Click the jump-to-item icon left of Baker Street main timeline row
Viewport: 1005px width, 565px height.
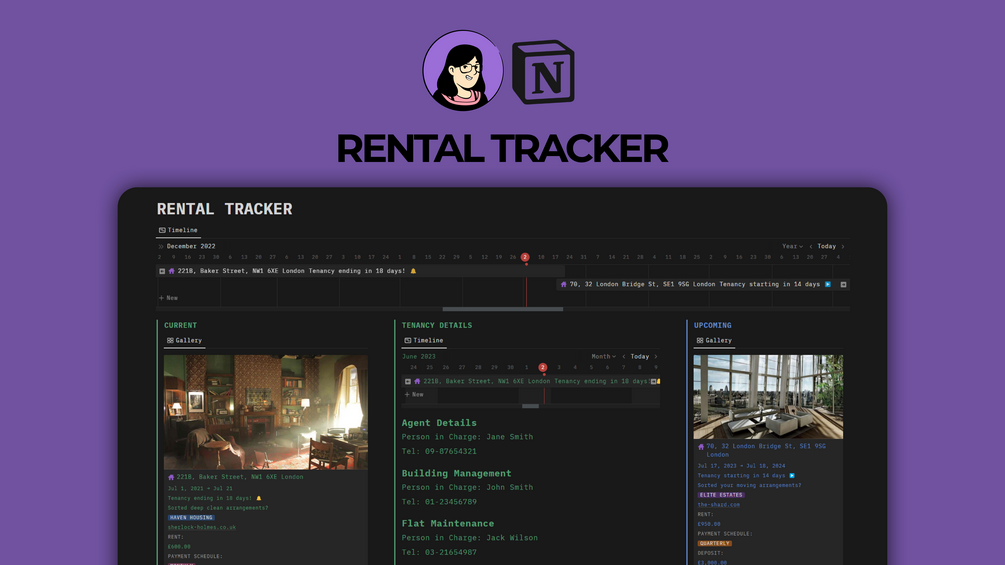(x=162, y=271)
